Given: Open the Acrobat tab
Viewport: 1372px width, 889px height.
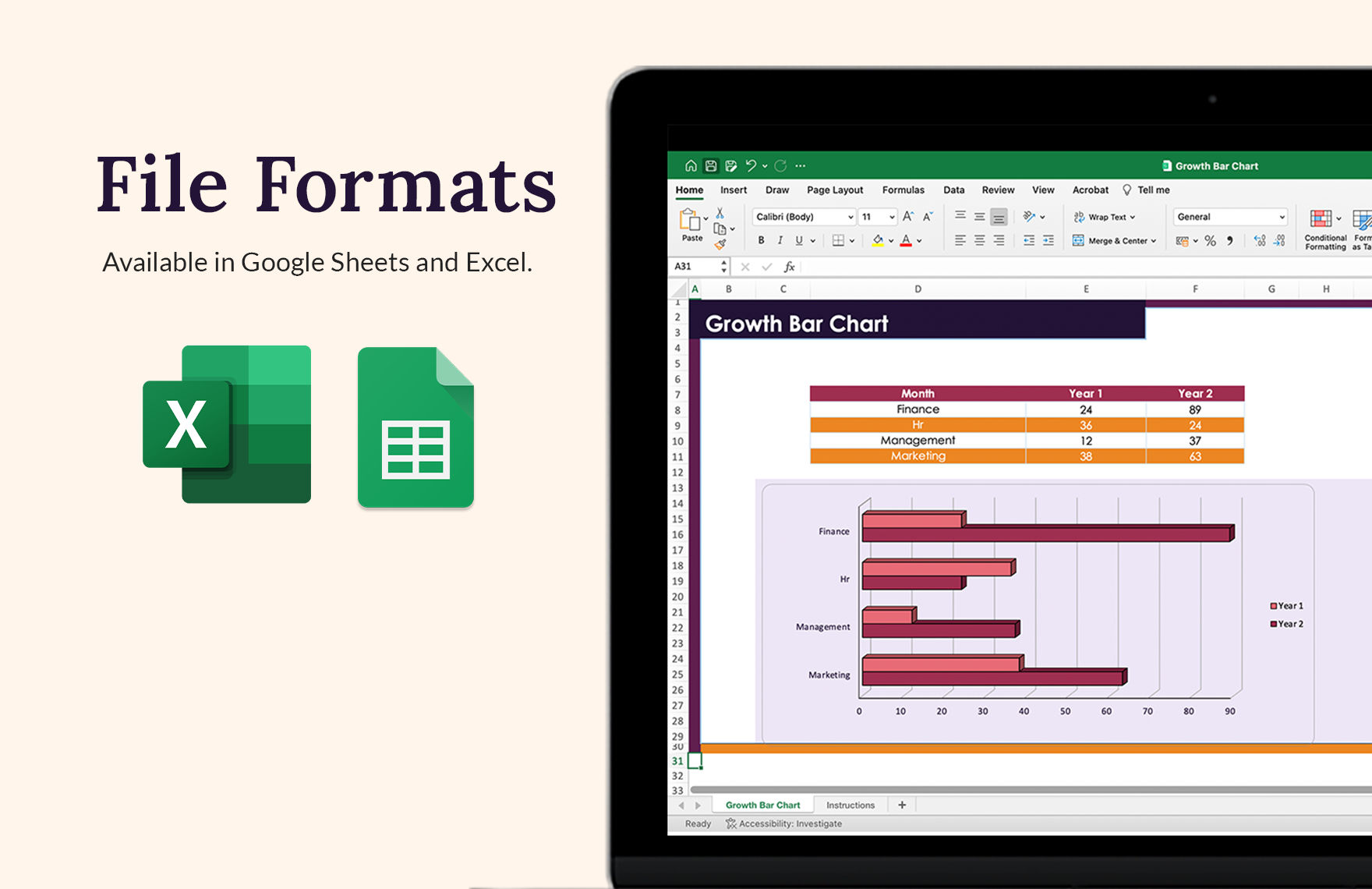Looking at the screenshot, I should click(x=1091, y=189).
